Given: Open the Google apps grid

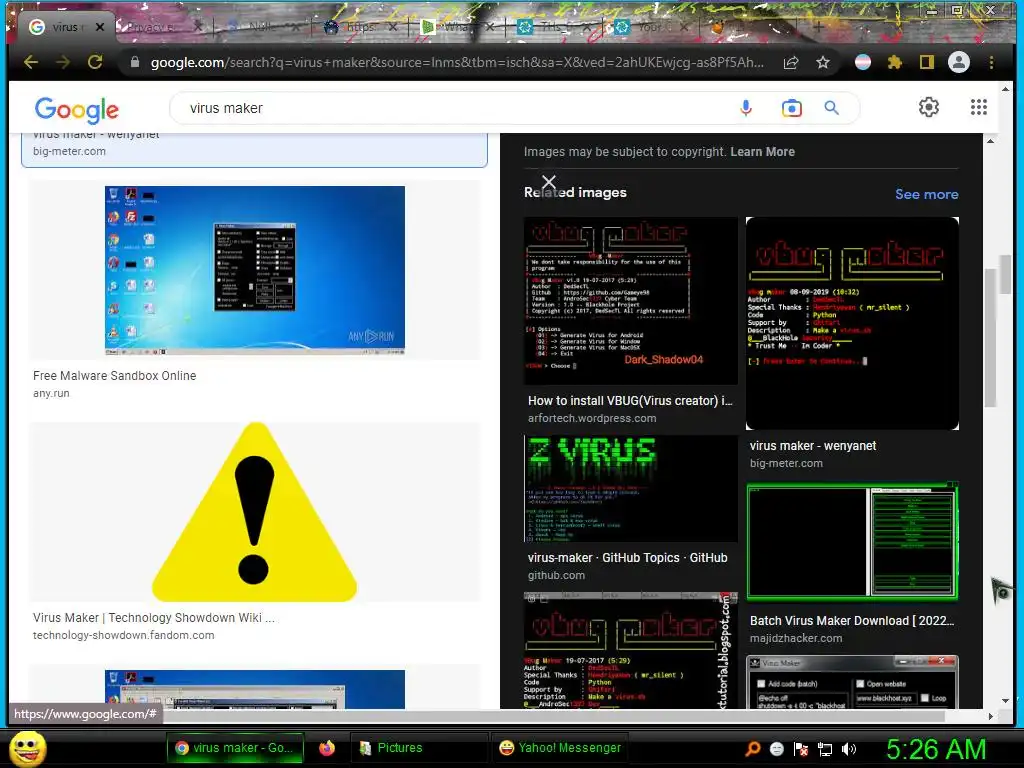Looking at the screenshot, I should (x=978, y=107).
